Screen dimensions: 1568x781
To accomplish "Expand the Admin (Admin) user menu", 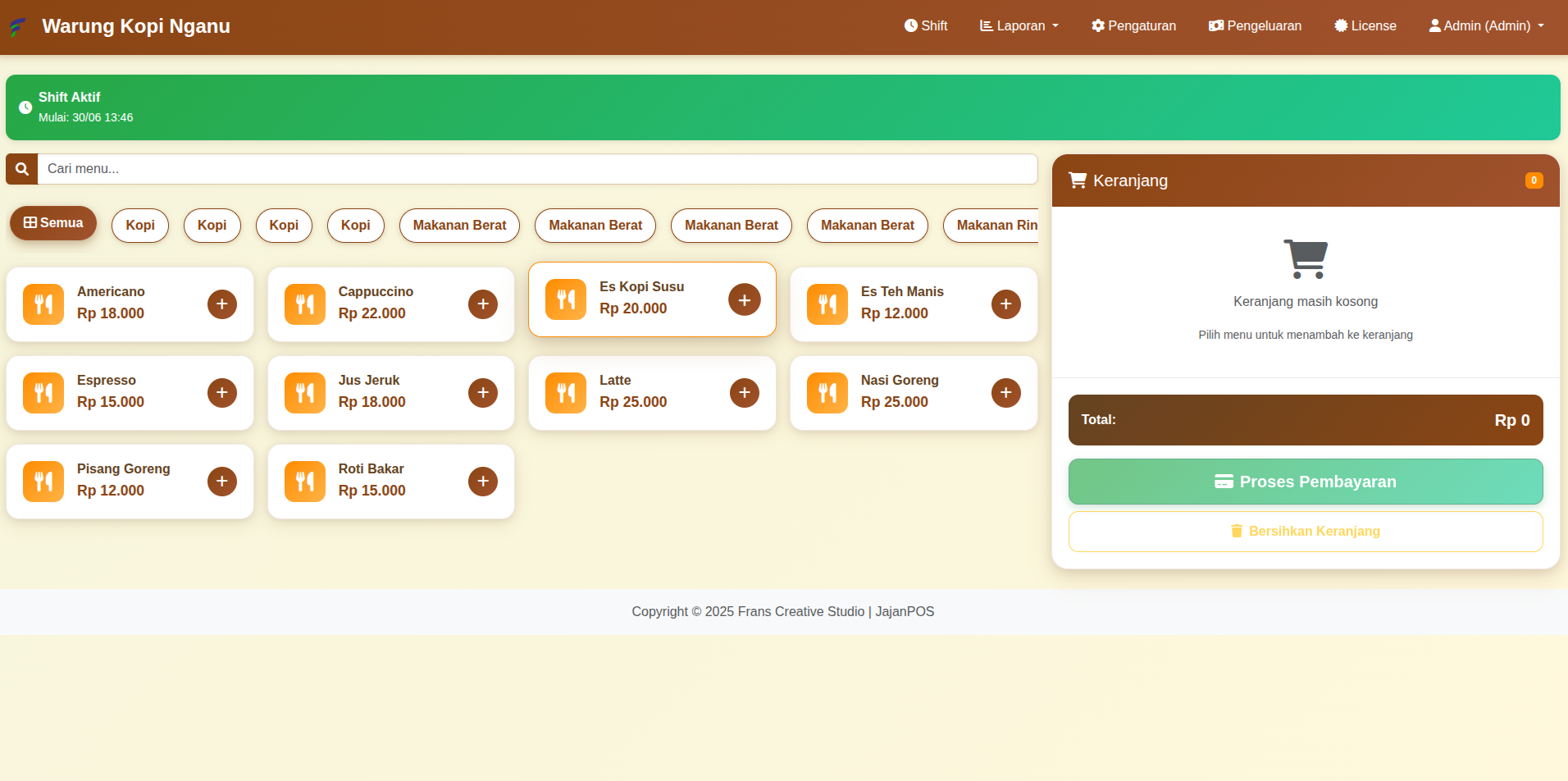I will click(1486, 26).
